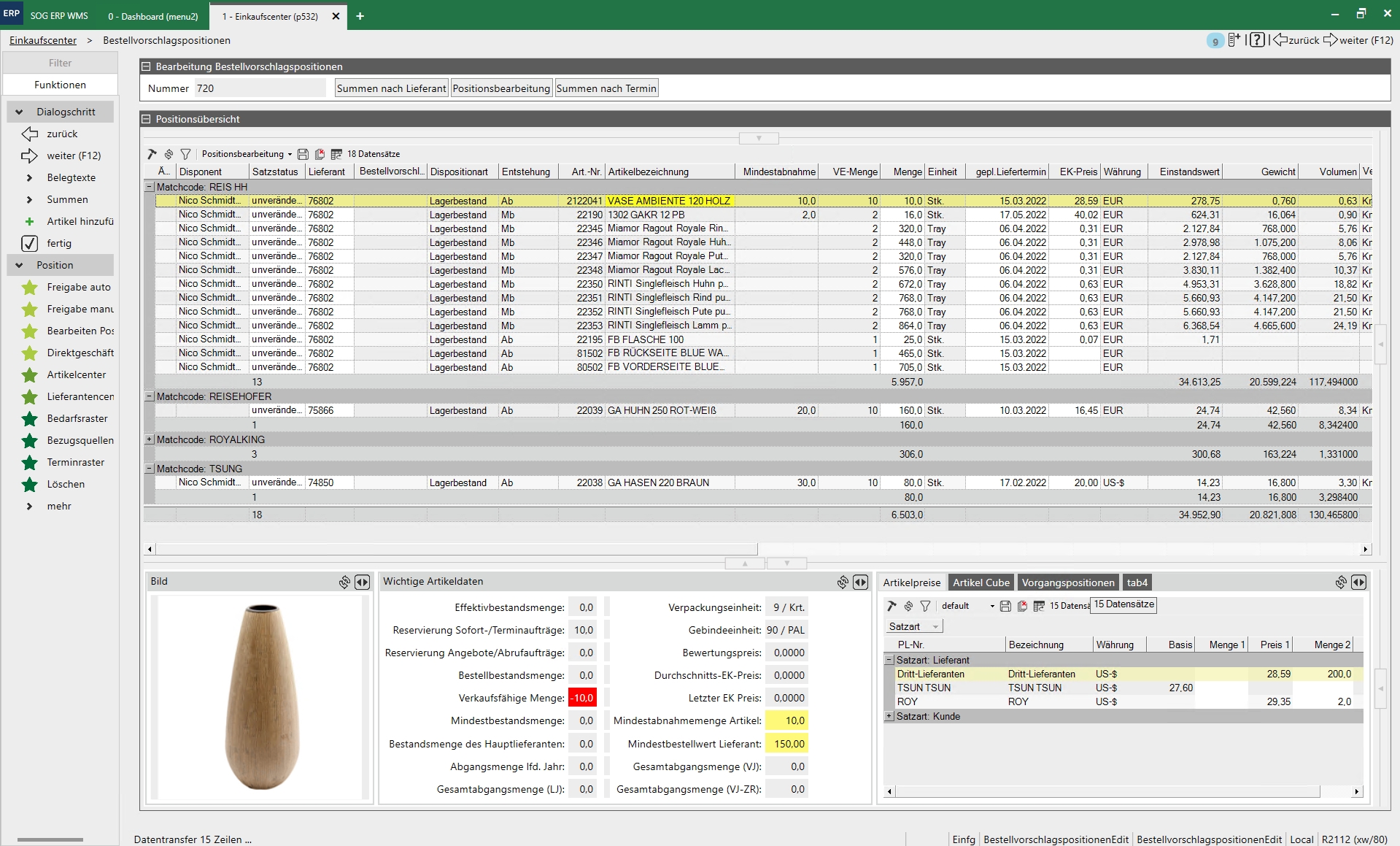Toggle the fertig checkbox in sidebar
Viewport: 1400px width, 846px height.
click(29, 244)
